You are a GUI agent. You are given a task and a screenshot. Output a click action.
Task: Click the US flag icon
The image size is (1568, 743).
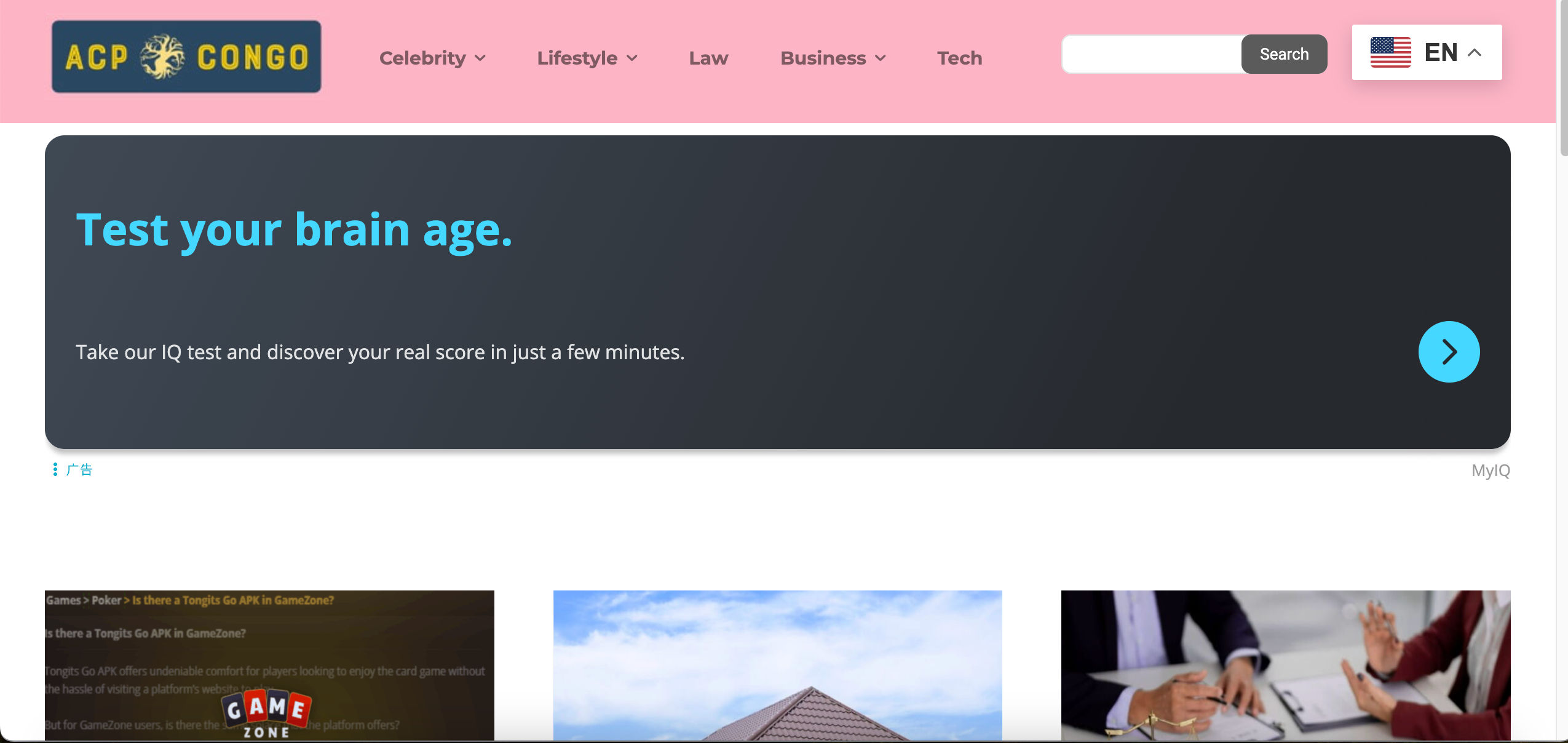[1390, 52]
